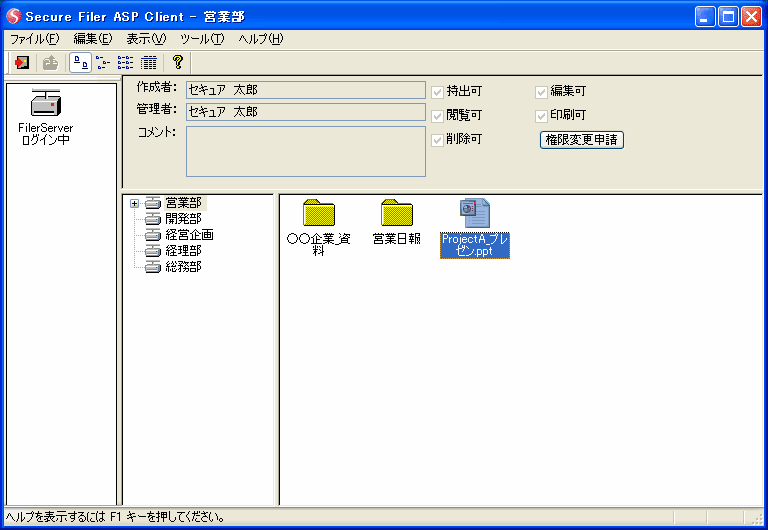Select the ProjectA_プレゼン.ppt file icon
The width and height of the screenshot is (768, 530).
click(x=475, y=213)
